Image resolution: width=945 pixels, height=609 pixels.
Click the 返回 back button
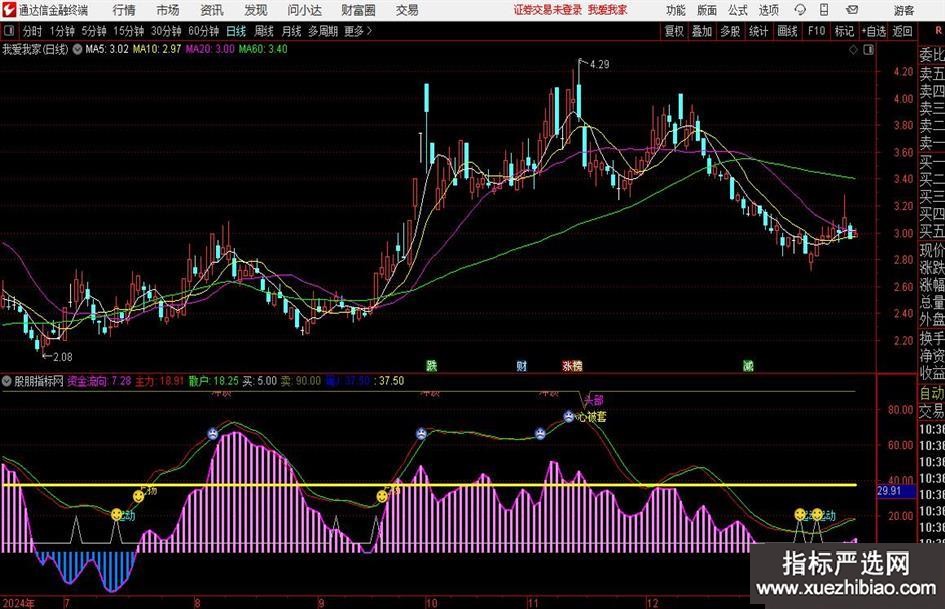[902, 31]
